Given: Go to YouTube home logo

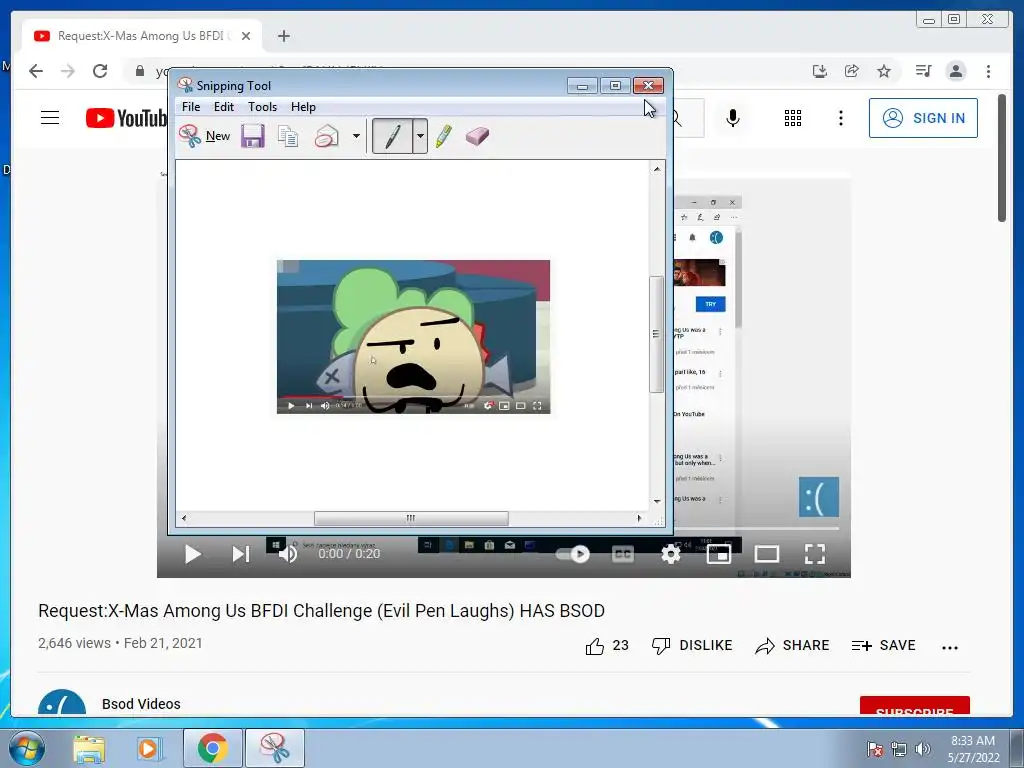Looking at the screenshot, I should coord(126,118).
